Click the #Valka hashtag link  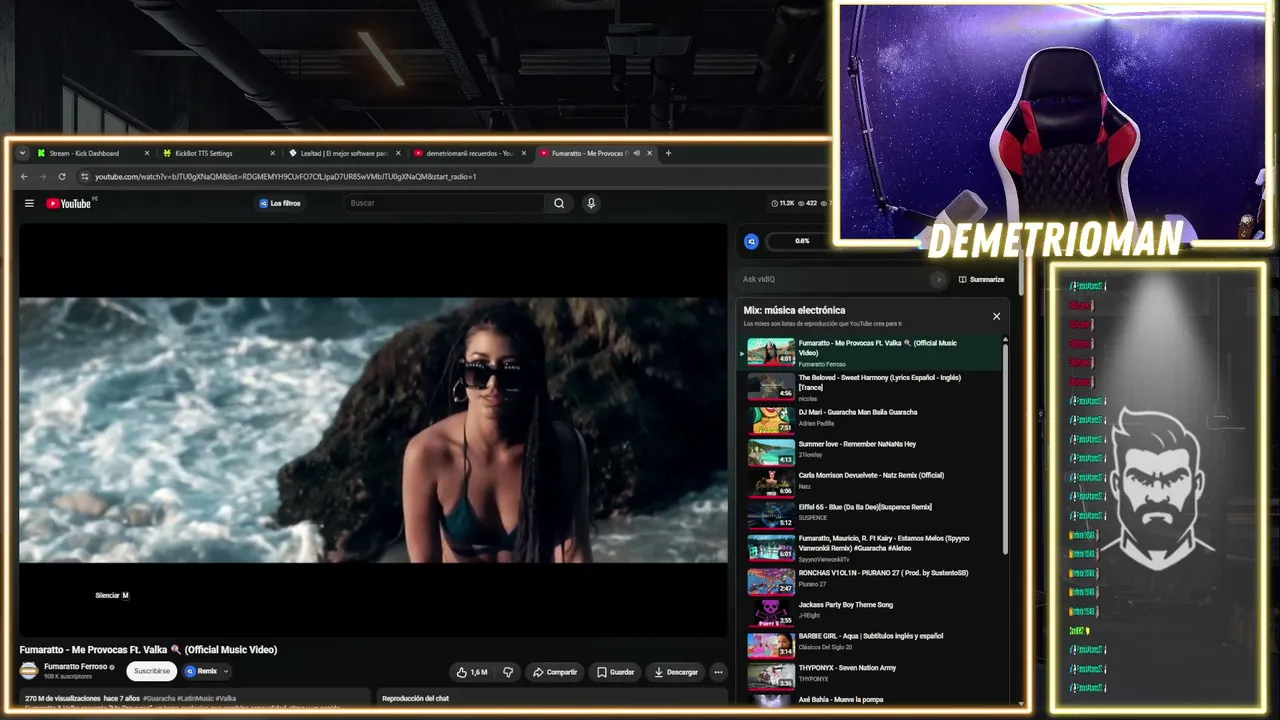(226, 698)
